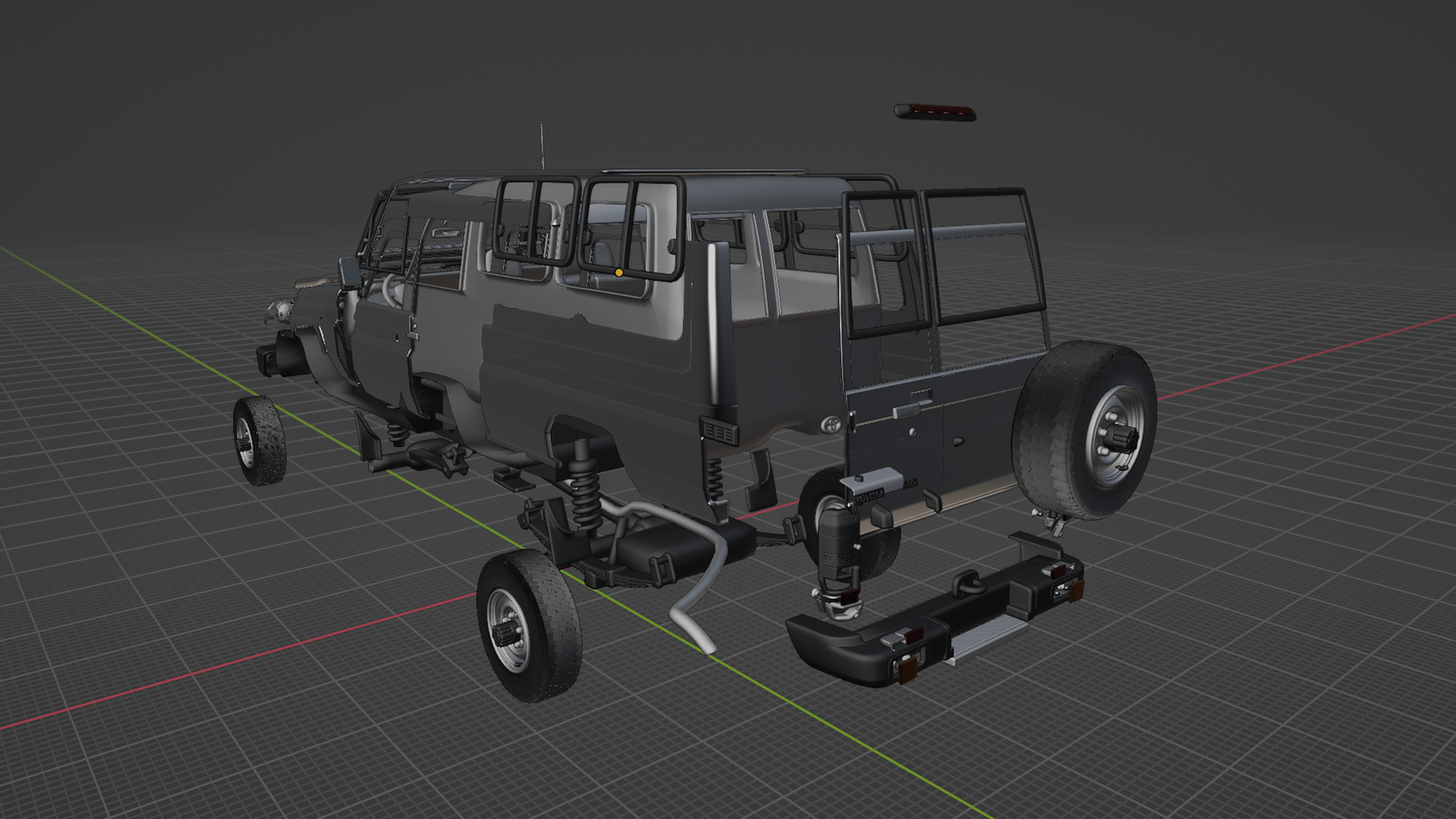Select the floating third brake light above roof
The width and height of the screenshot is (1456, 819).
(x=934, y=112)
